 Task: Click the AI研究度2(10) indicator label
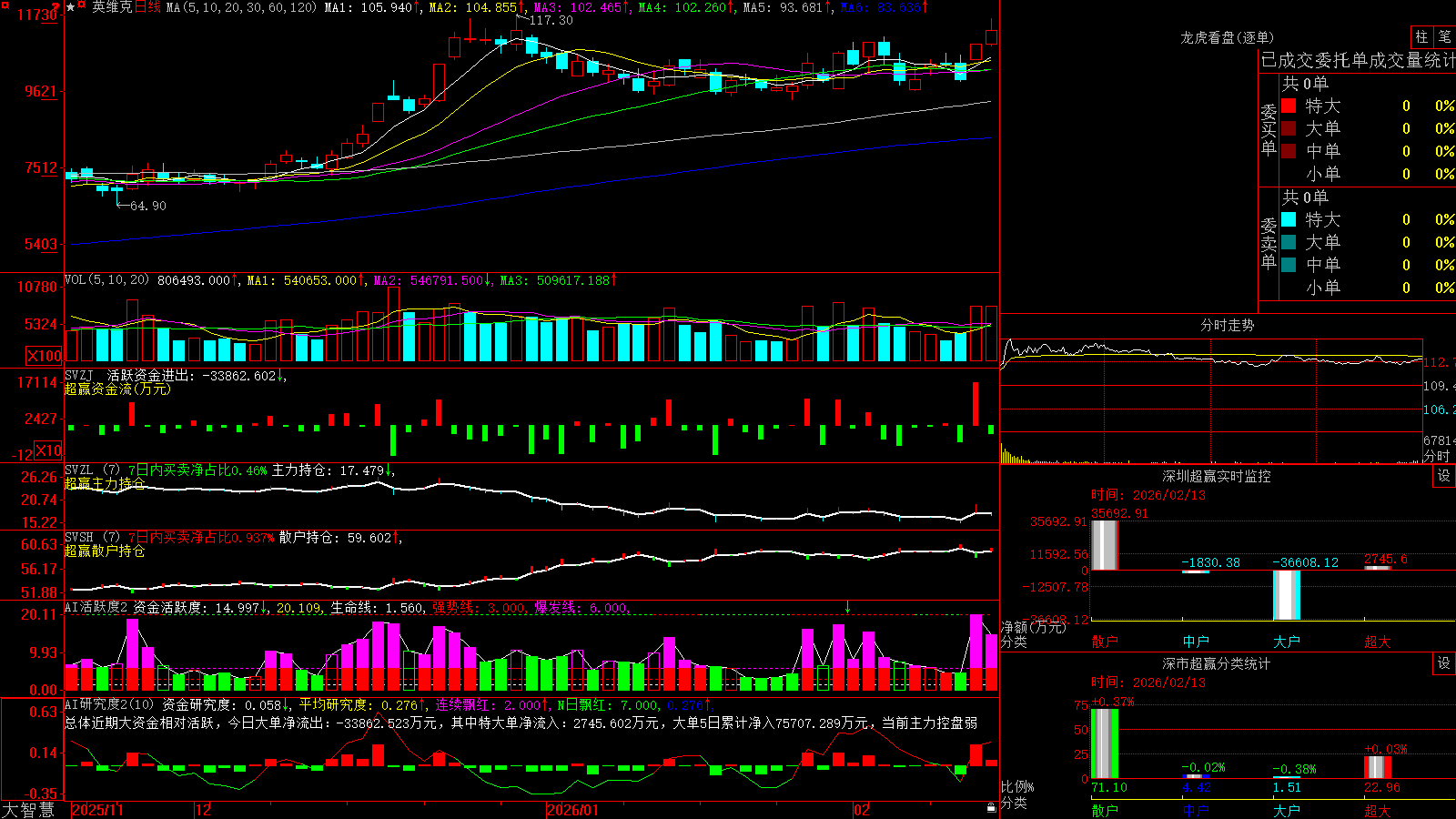coord(109,704)
